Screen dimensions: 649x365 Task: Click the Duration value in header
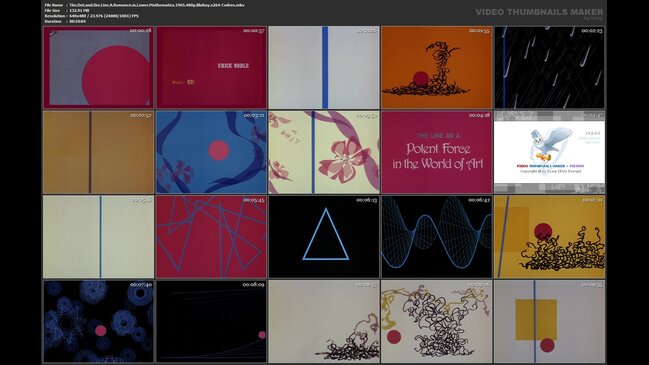coord(77,21)
